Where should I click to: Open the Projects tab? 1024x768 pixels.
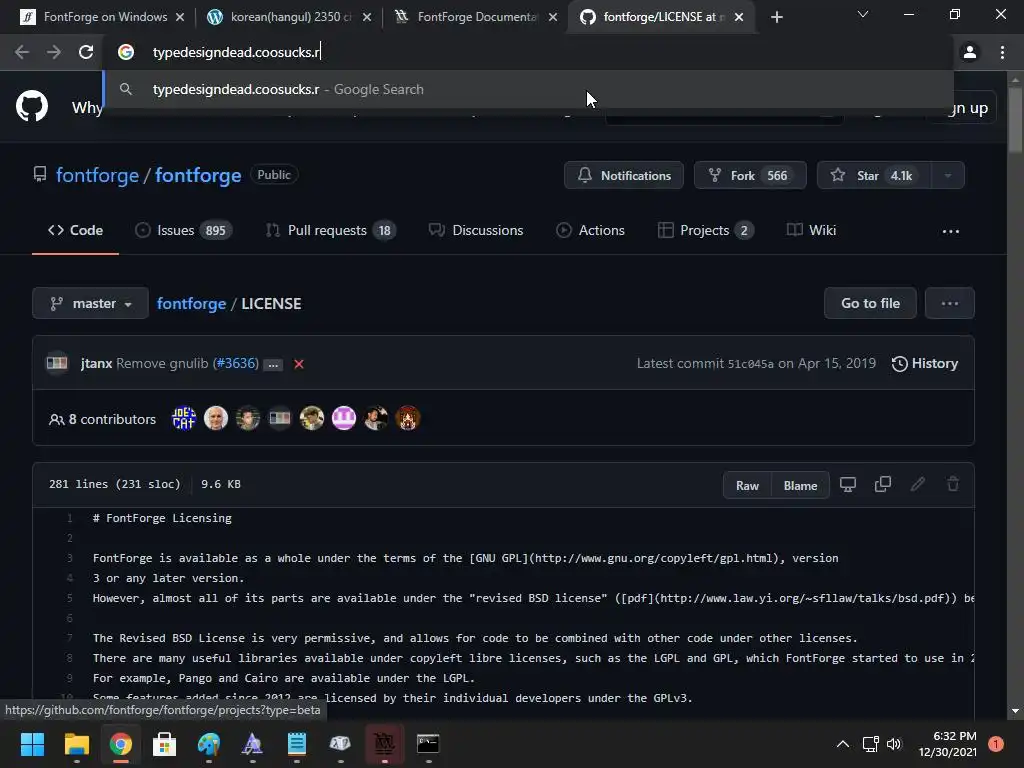(x=706, y=231)
